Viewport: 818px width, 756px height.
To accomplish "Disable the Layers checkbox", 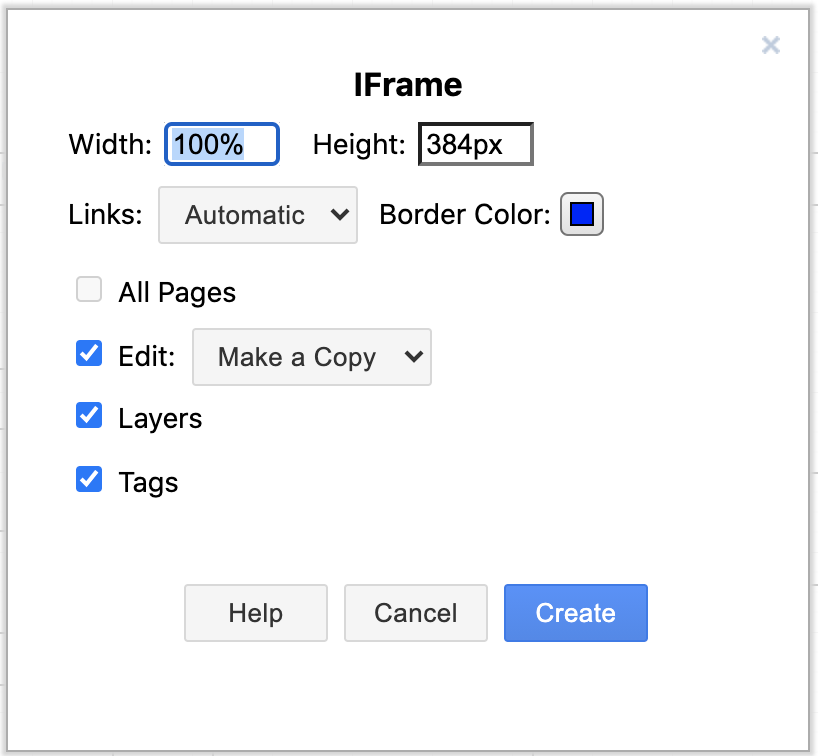I will pyautogui.click(x=89, y=416).
